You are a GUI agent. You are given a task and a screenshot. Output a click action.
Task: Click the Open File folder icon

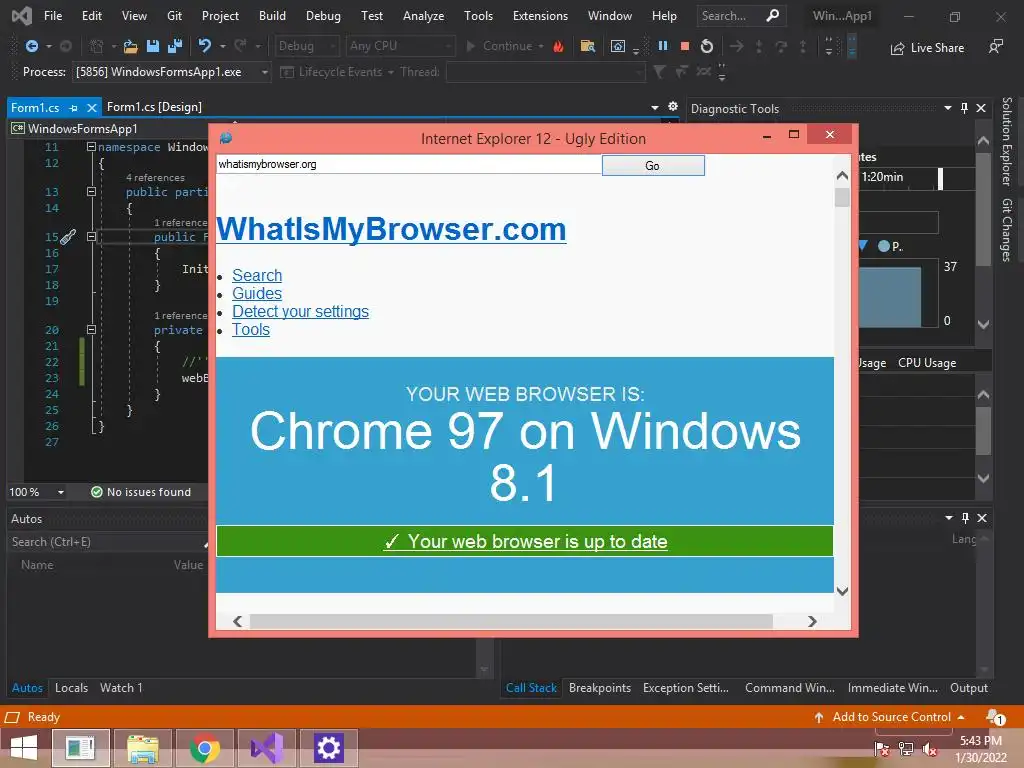point(130,46)
